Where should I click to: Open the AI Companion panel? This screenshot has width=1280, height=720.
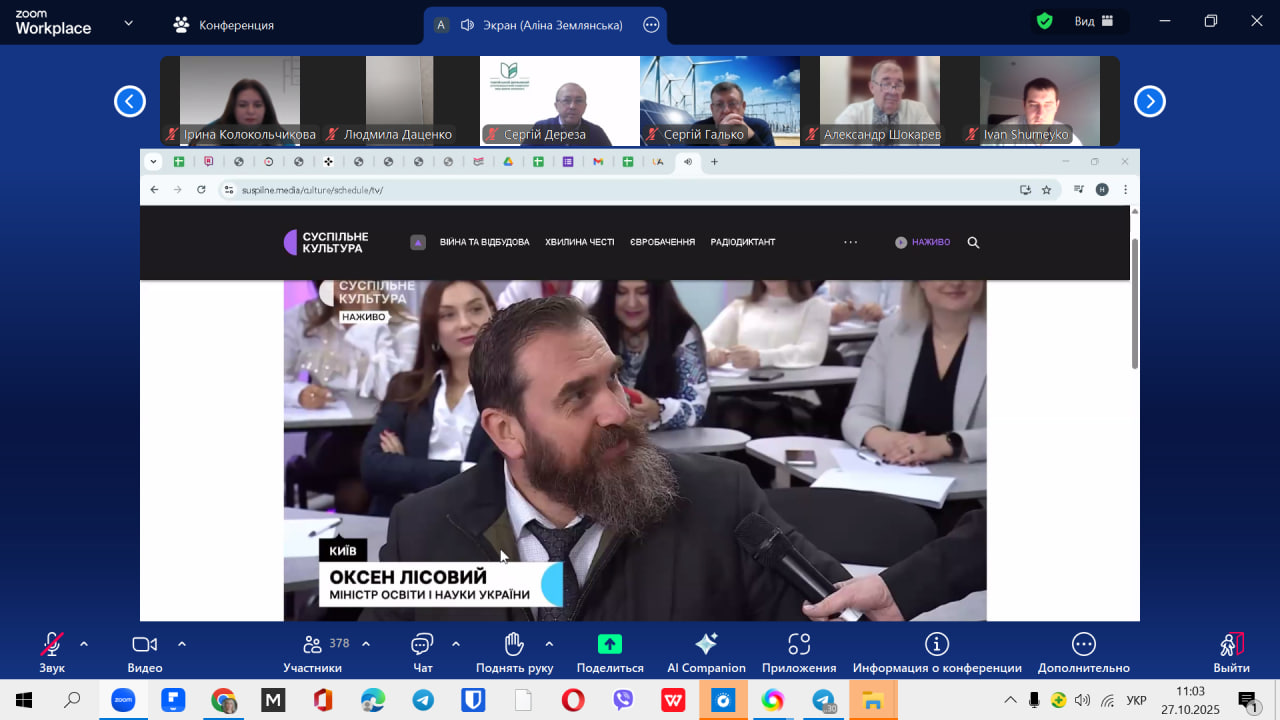pos(706,645)
